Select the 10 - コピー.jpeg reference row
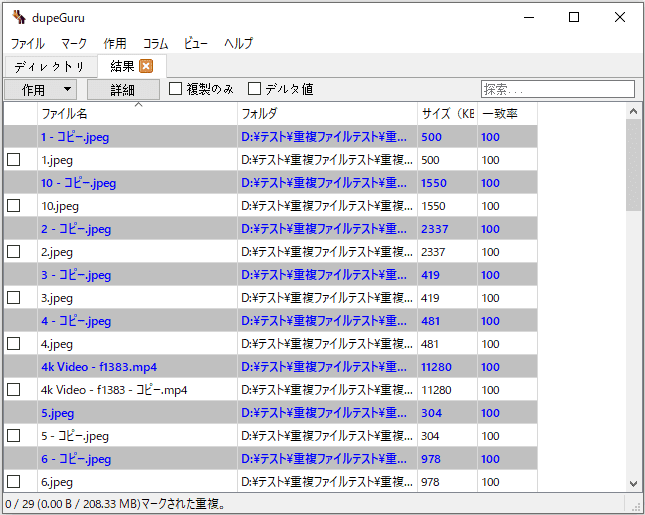The width and height of the screenshot is (645, 515). tap(271, 183)
